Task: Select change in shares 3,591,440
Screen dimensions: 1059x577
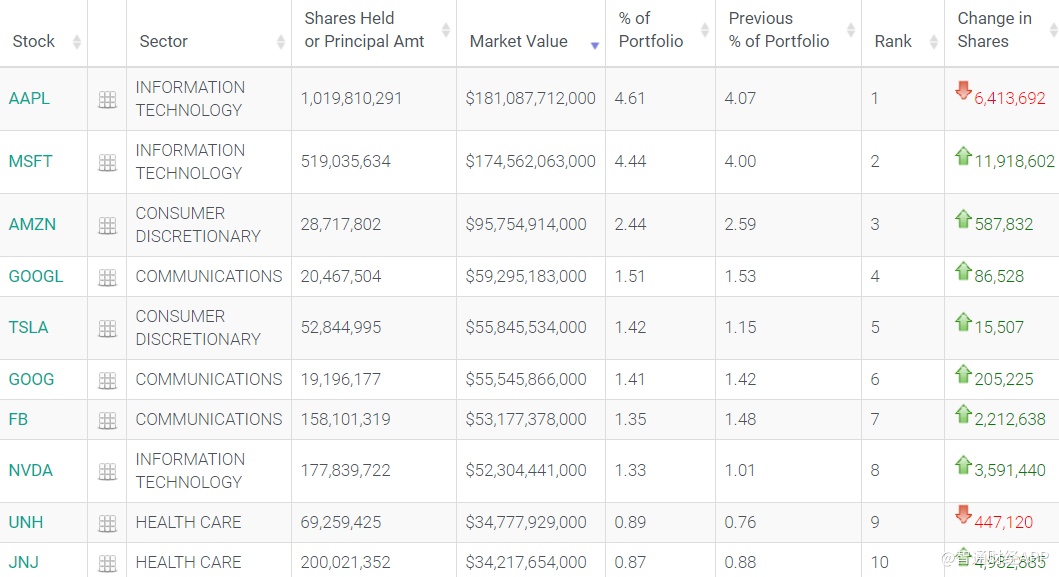Action: (1010, 470)
